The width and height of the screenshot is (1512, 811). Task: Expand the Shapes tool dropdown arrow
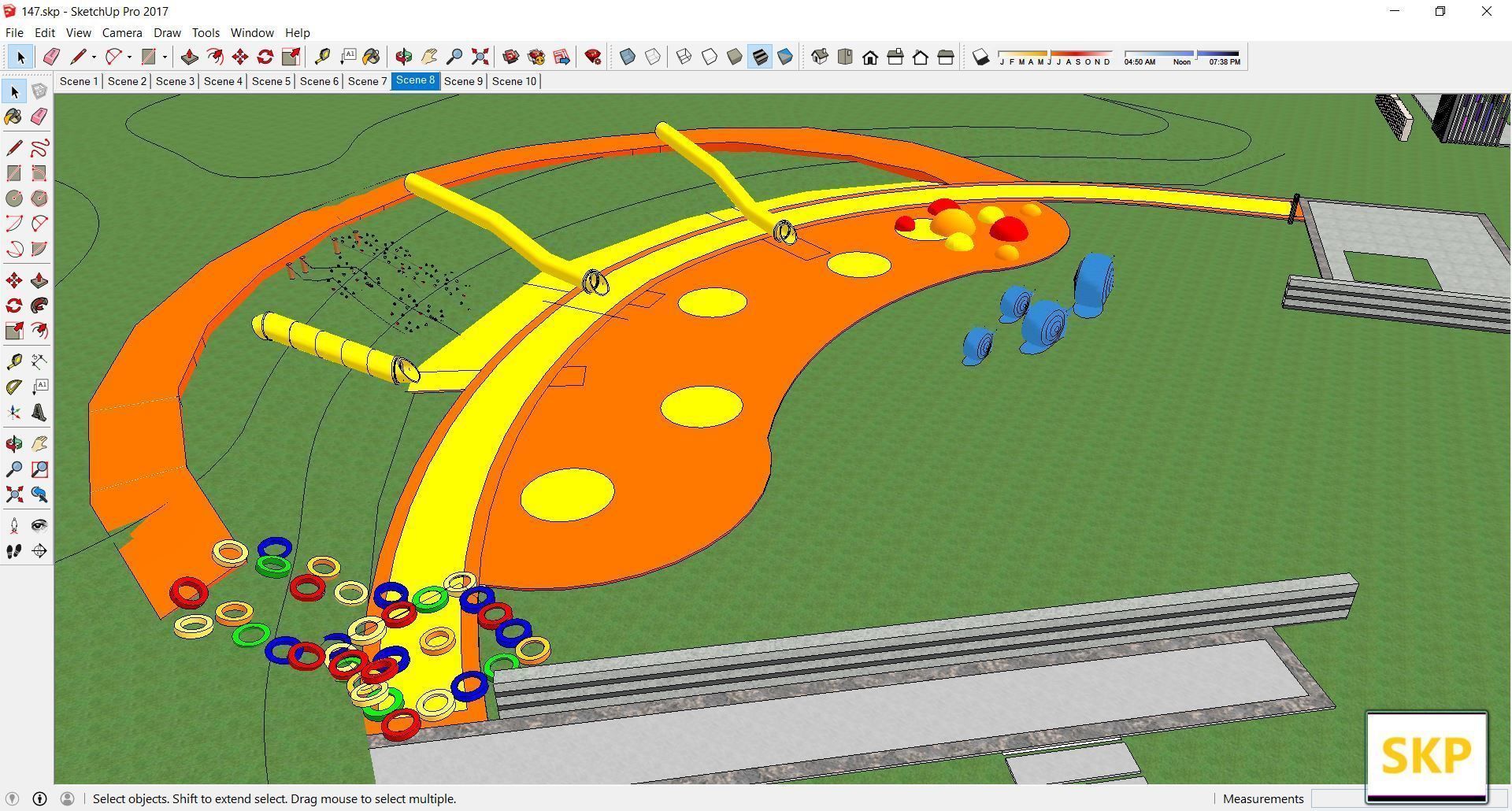[x=165, y=57]
